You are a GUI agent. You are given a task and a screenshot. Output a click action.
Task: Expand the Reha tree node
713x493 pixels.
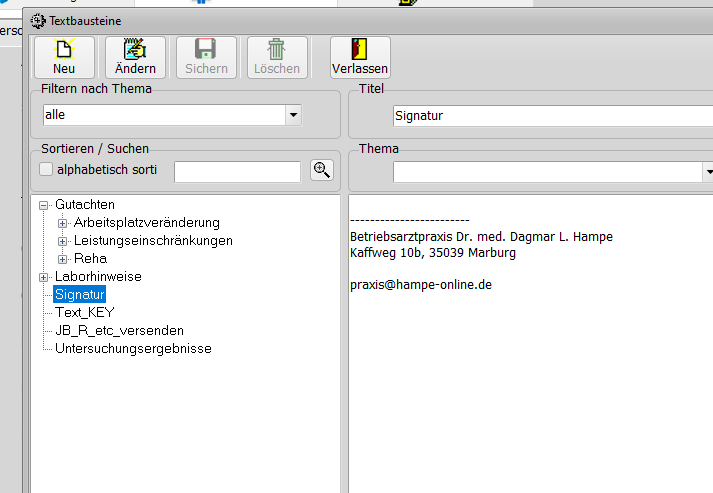(x=63, y=259)
